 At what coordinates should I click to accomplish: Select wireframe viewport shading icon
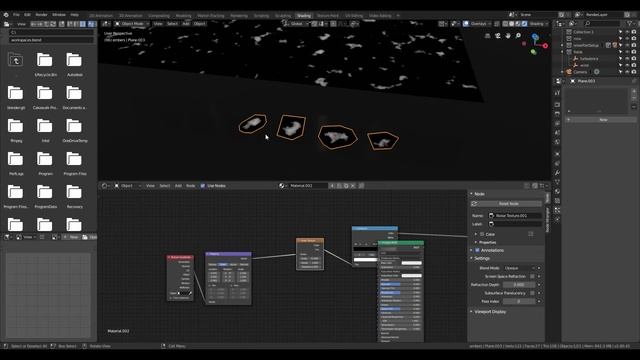click(505, 24)
